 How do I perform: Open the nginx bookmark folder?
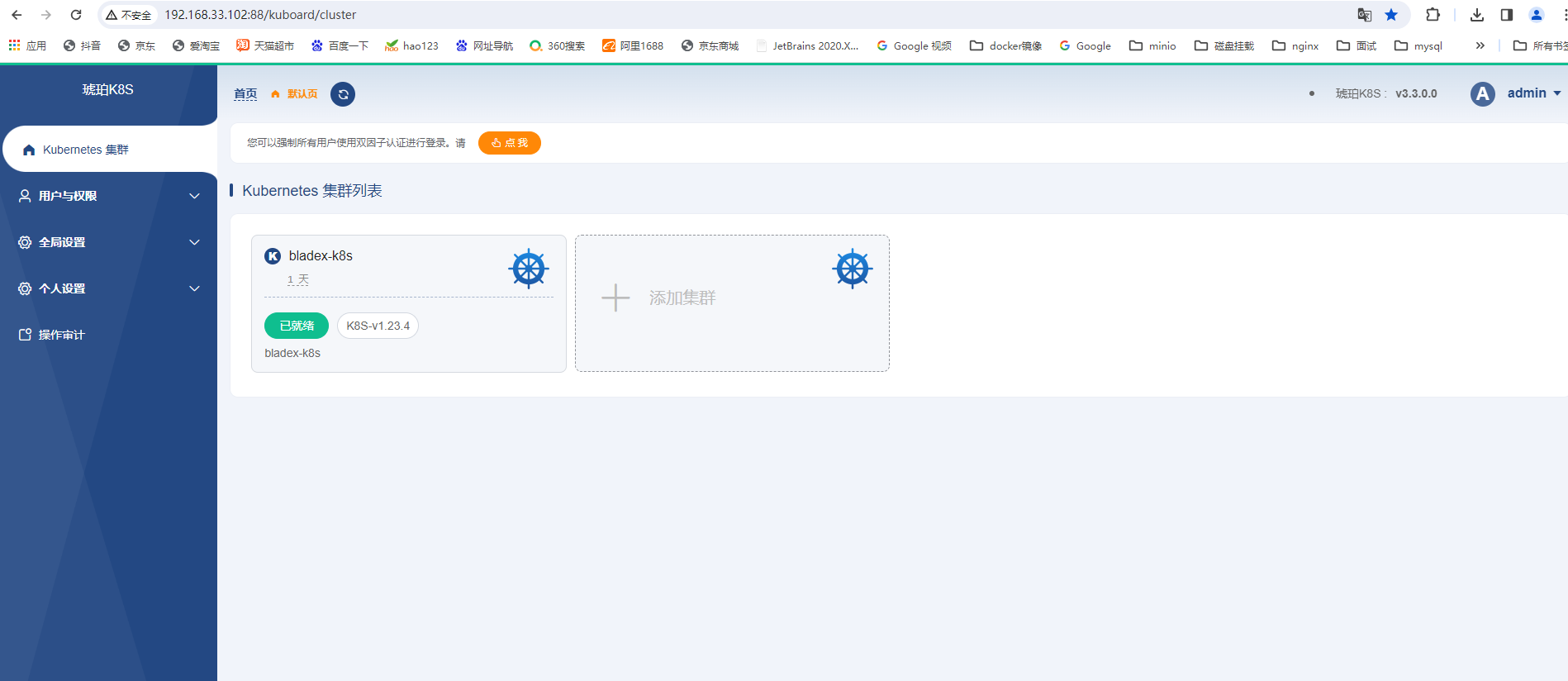tap(1295, 45)
